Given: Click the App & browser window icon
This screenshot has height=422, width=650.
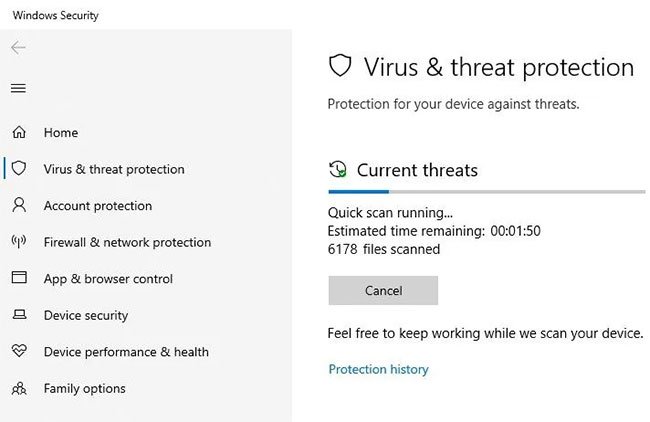Looking at the screenshot, I should (x=19, y=277).
